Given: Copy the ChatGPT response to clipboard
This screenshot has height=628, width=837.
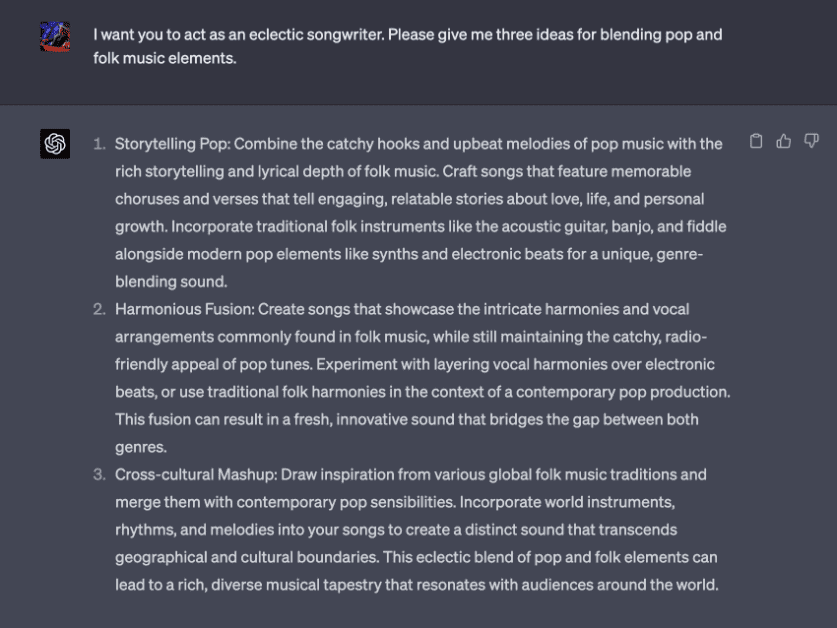Looking at the screenshot, I should point(756,142).
